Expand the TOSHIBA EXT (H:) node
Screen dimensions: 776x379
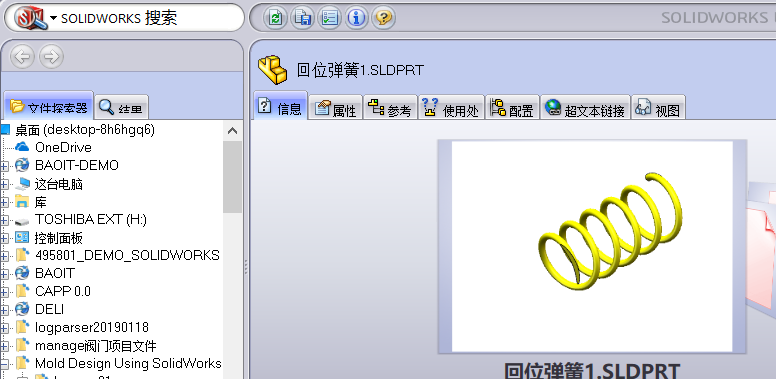(4, 220)
